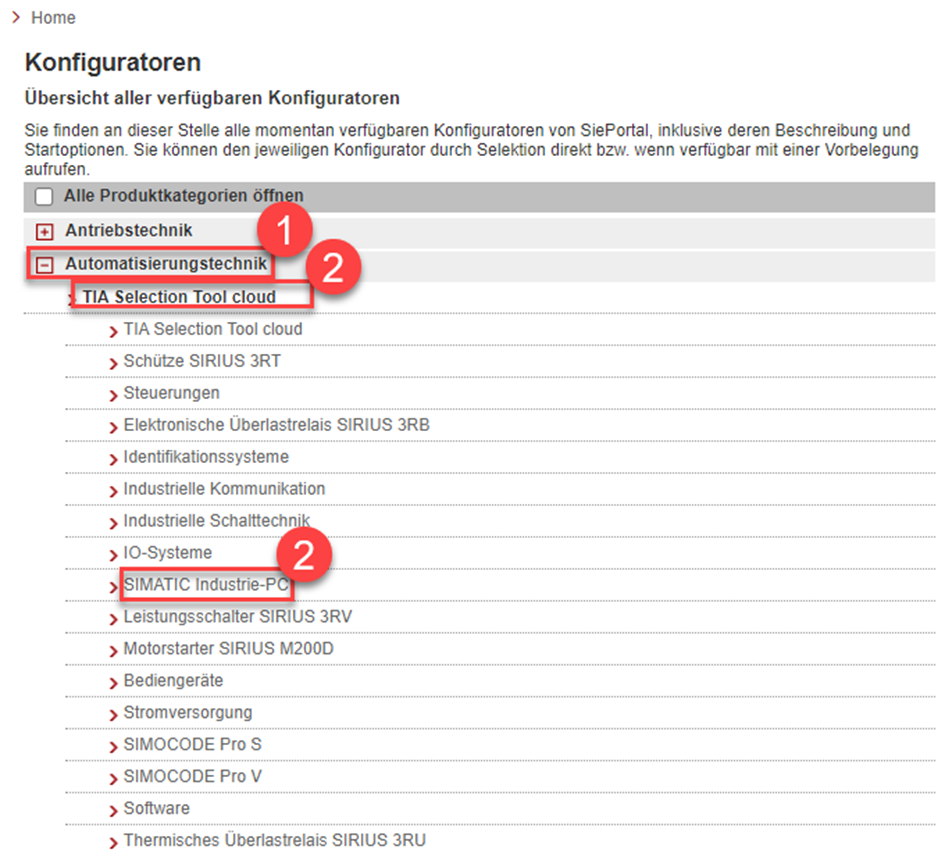Click chevron arrow before SIMOCODE Pro S
Viewport: 945px width, 853px height.
tap(113, 746)
